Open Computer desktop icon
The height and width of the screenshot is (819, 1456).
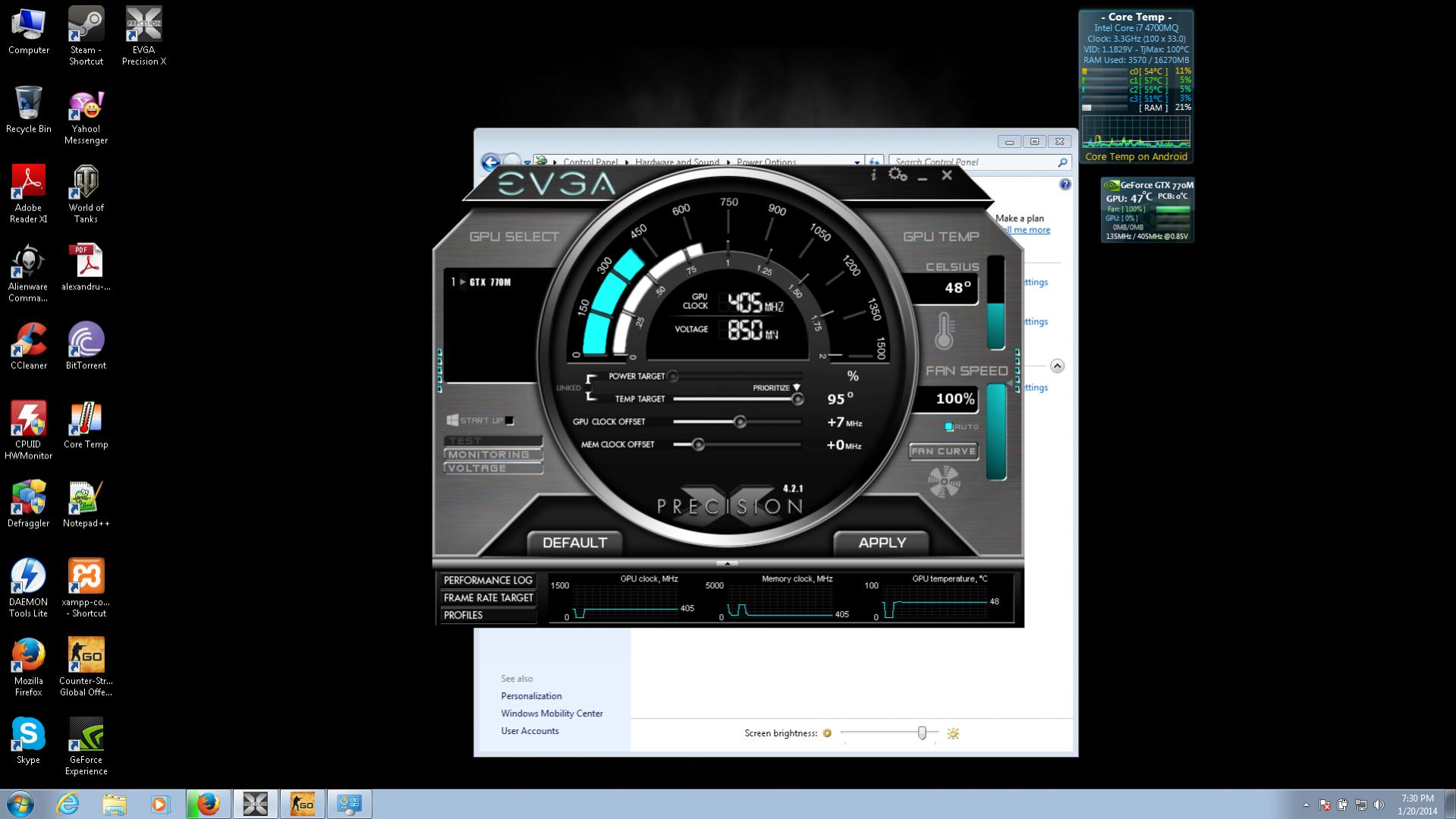[29, 32]
